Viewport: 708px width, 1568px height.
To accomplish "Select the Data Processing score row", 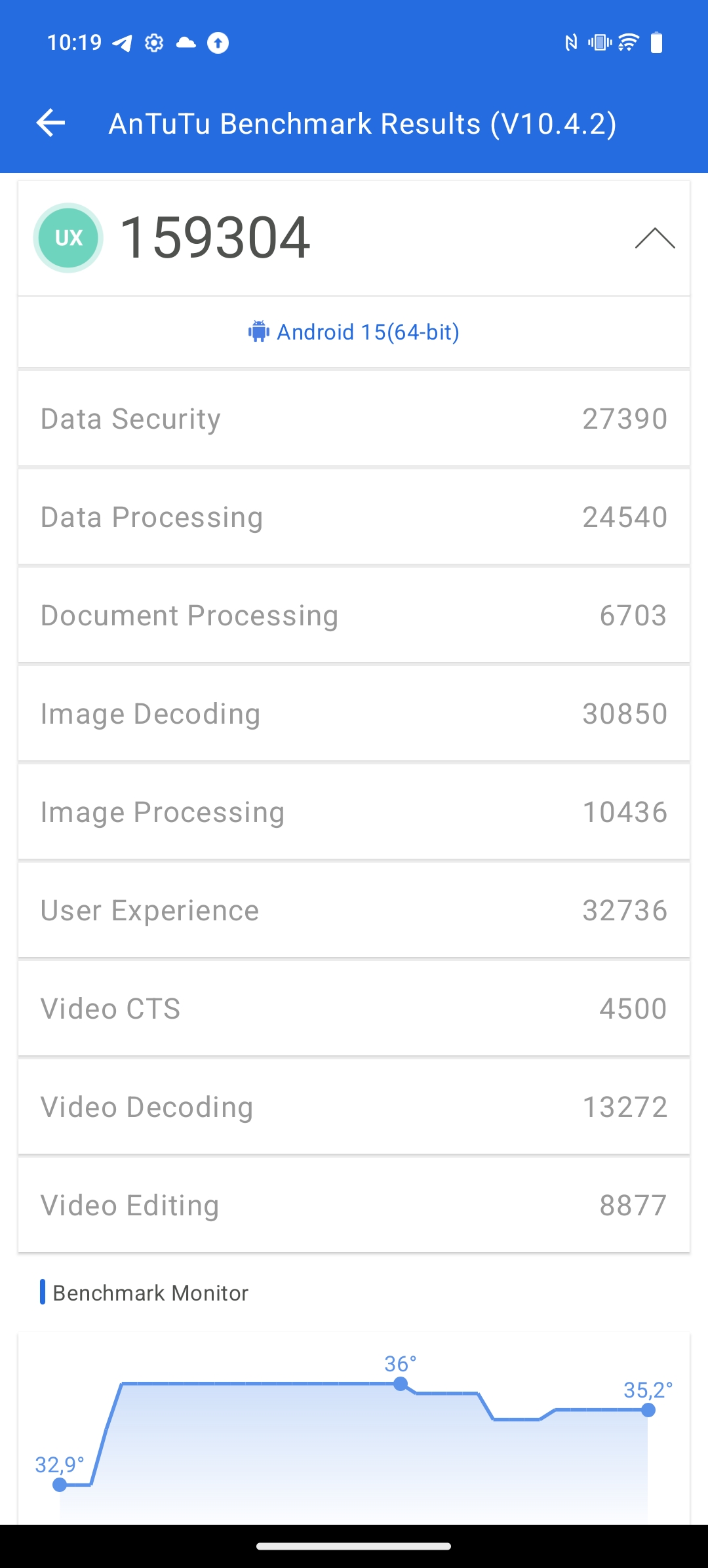I will (354, 517).
